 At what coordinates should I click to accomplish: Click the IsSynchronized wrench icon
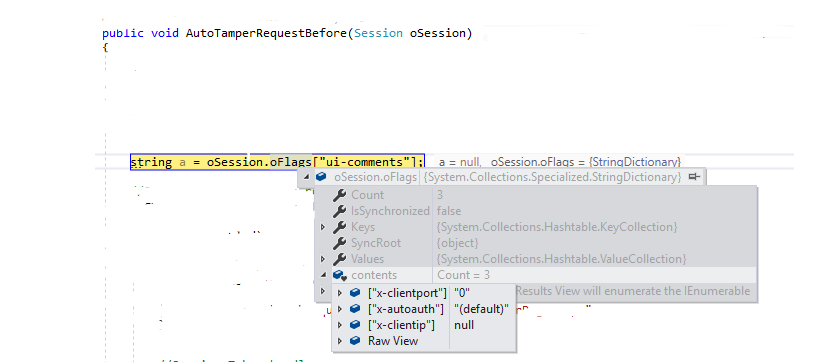(339, 211)
